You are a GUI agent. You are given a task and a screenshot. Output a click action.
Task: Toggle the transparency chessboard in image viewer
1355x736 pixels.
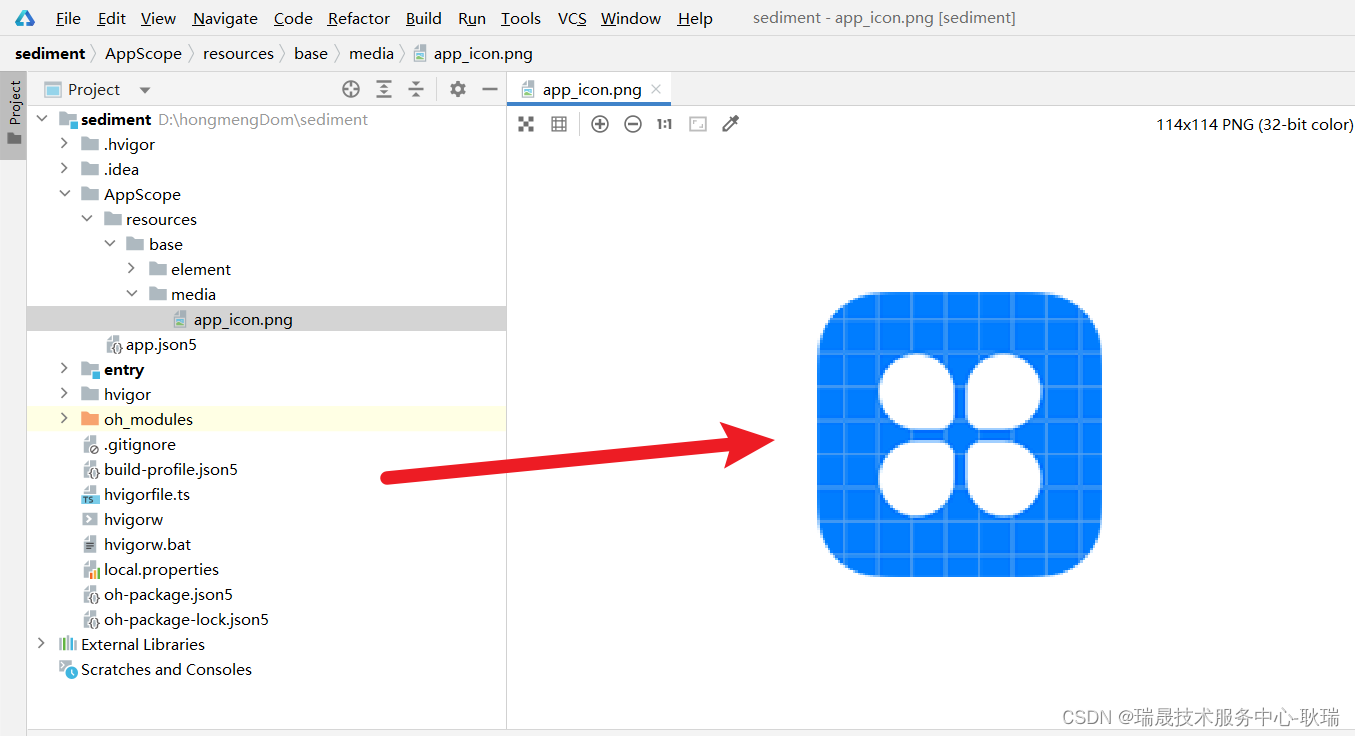point(526,124)
